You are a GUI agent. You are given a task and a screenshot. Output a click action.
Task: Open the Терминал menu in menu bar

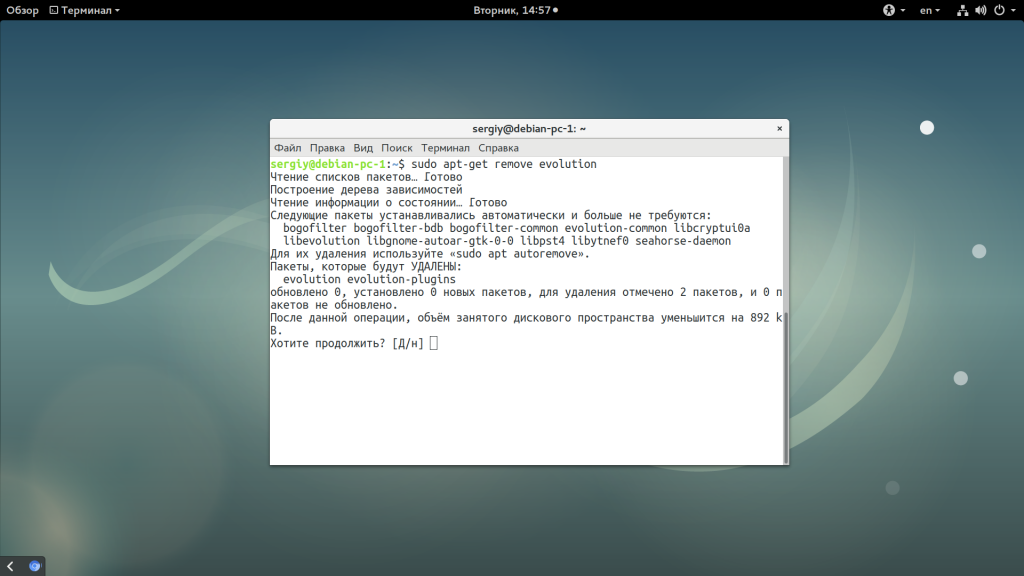[445, 148]
